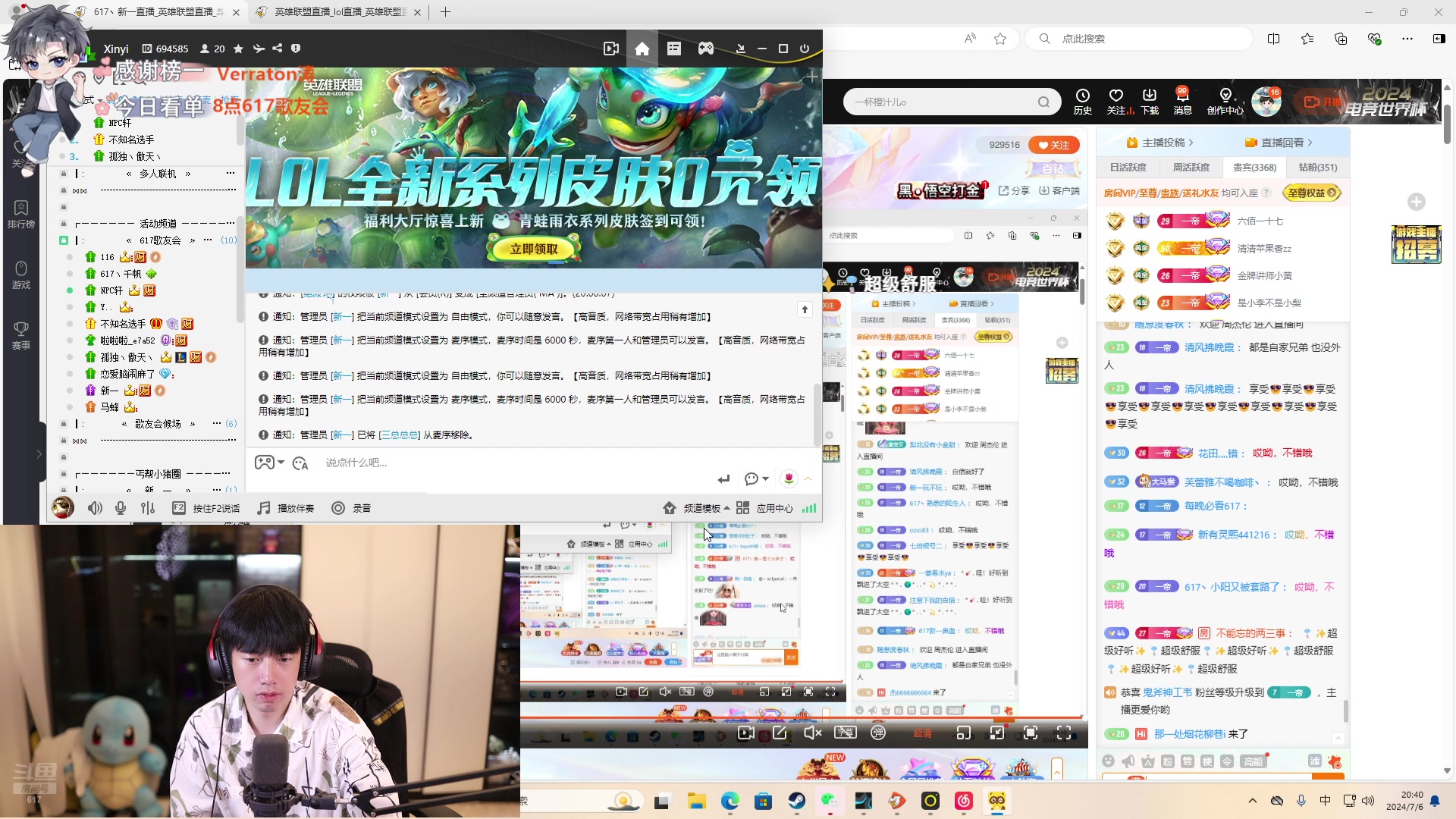The height and width of the screenshot is (819, 1456).
Task: Click the browser address search box 点此搜索
Action: coord(1137,39)
